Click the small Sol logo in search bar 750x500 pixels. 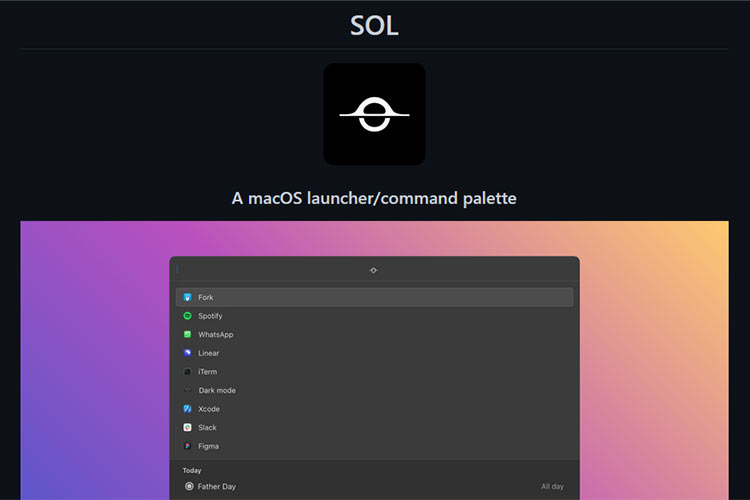(x=373, y=270)
